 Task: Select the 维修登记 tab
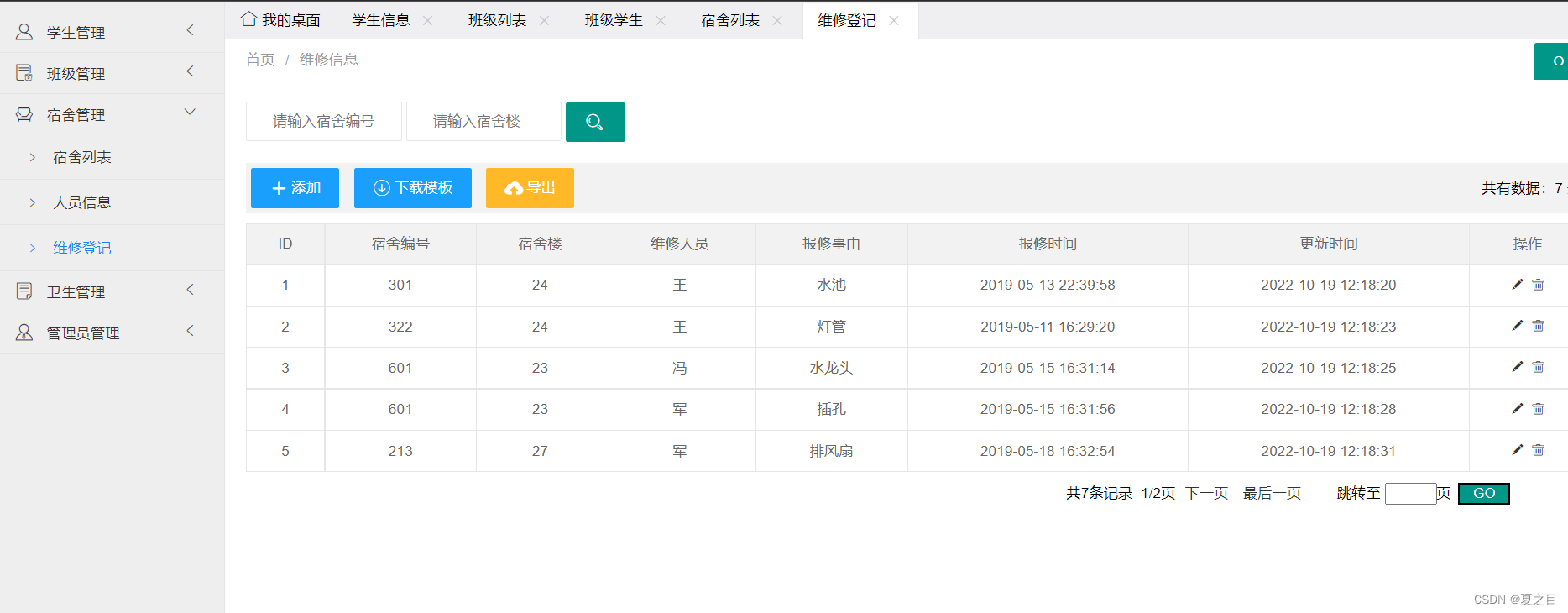click(x=847, y=20)
